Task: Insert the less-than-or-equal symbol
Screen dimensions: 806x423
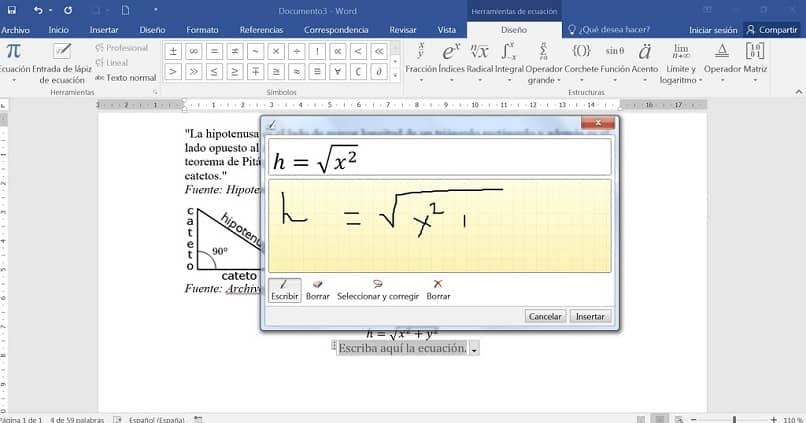Action: click(214, 71)
